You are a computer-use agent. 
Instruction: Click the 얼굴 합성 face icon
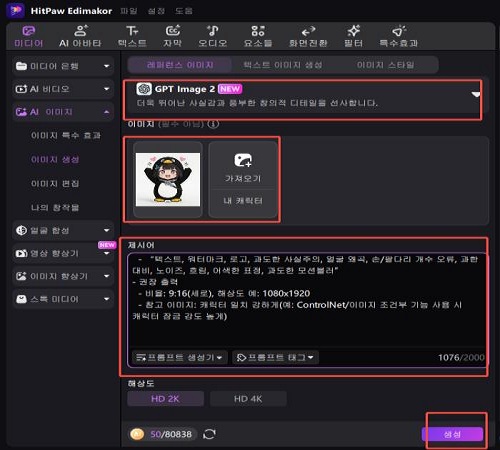[x=21, y=230]
